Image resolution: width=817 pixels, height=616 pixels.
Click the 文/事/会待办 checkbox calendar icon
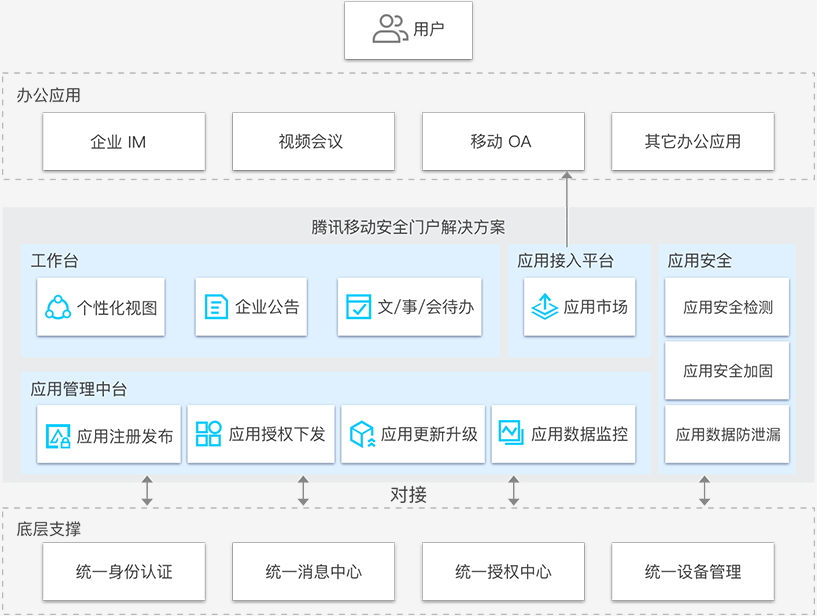(x=358, y=307)
